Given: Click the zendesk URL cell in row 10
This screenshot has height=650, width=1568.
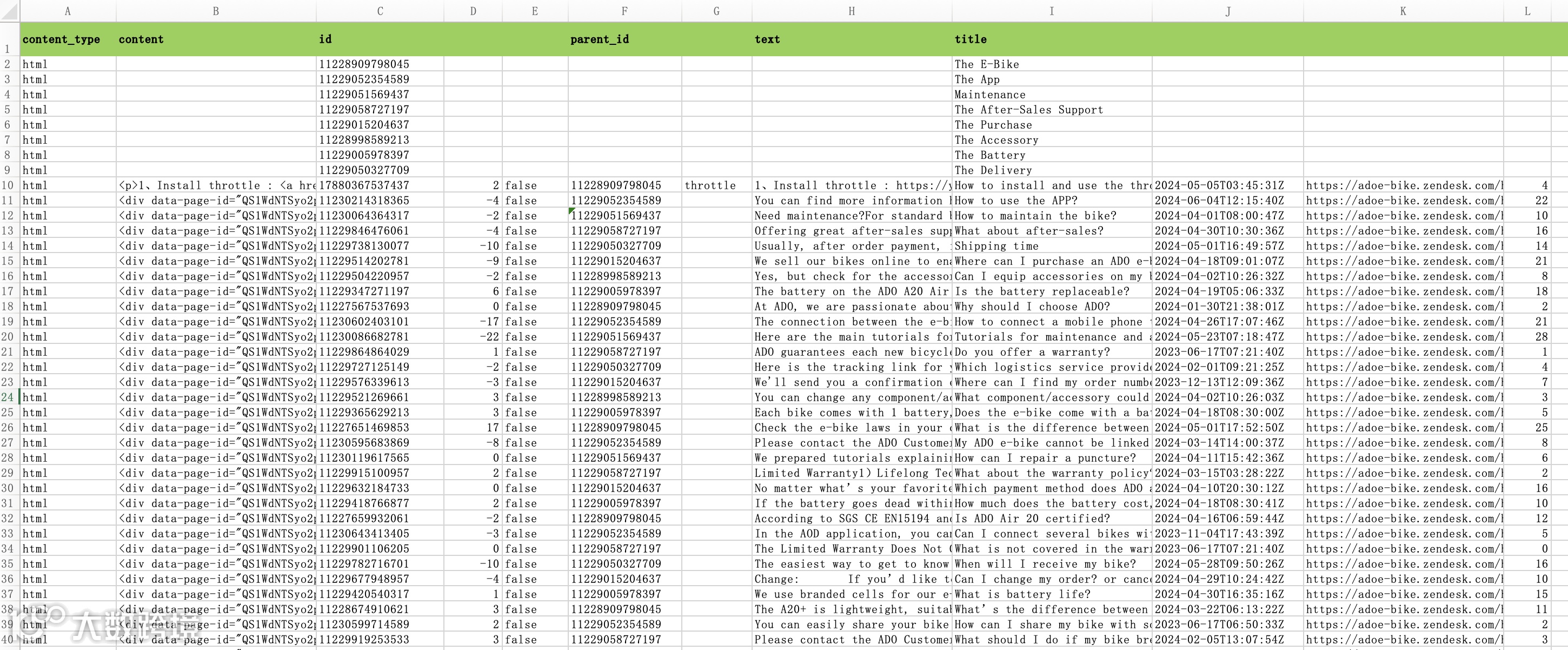Looking at the screenshot, I should click(1403, 185).
